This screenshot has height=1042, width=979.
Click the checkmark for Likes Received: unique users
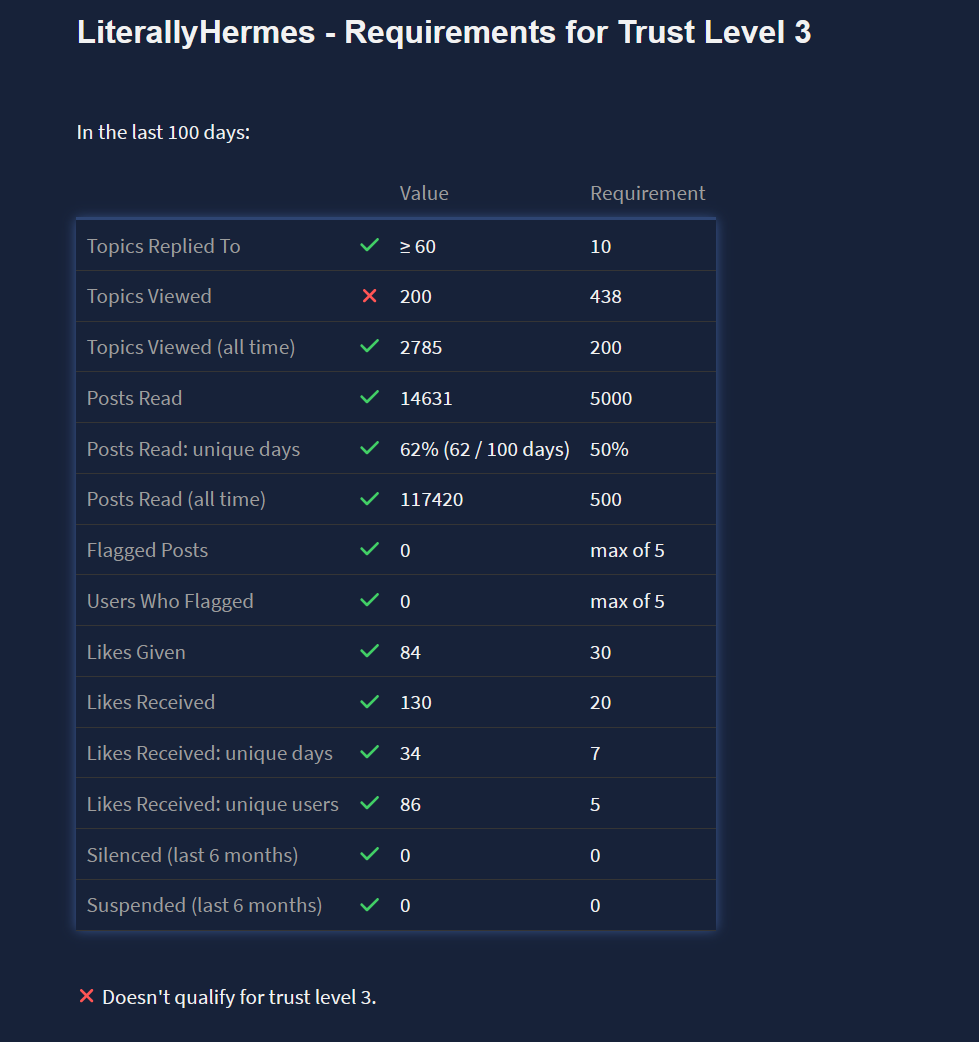coord(369,803)
